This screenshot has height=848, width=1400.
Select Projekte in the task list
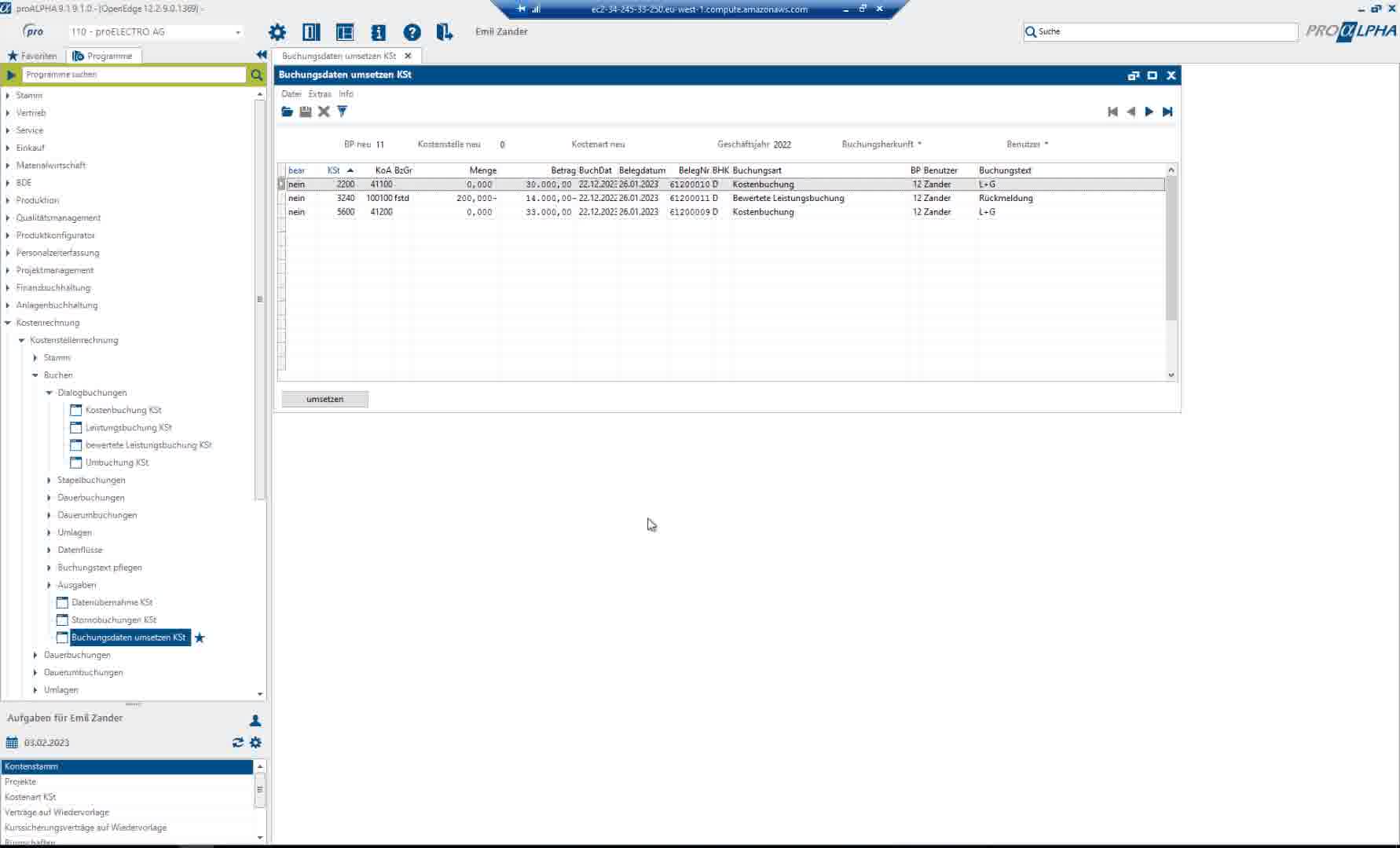click(127, 782)
